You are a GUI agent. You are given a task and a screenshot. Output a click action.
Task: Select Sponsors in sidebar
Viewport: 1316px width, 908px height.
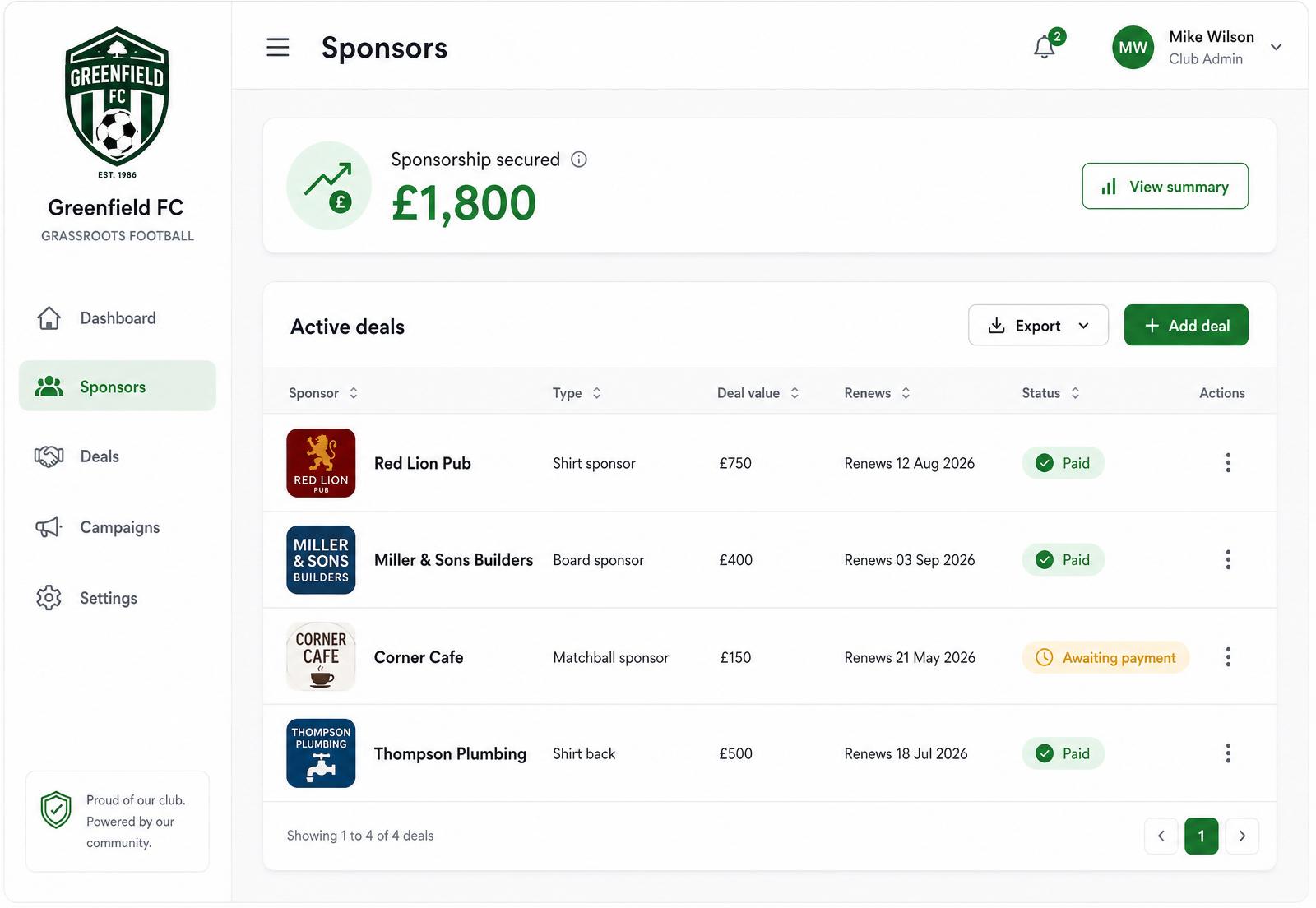[118, 386]
